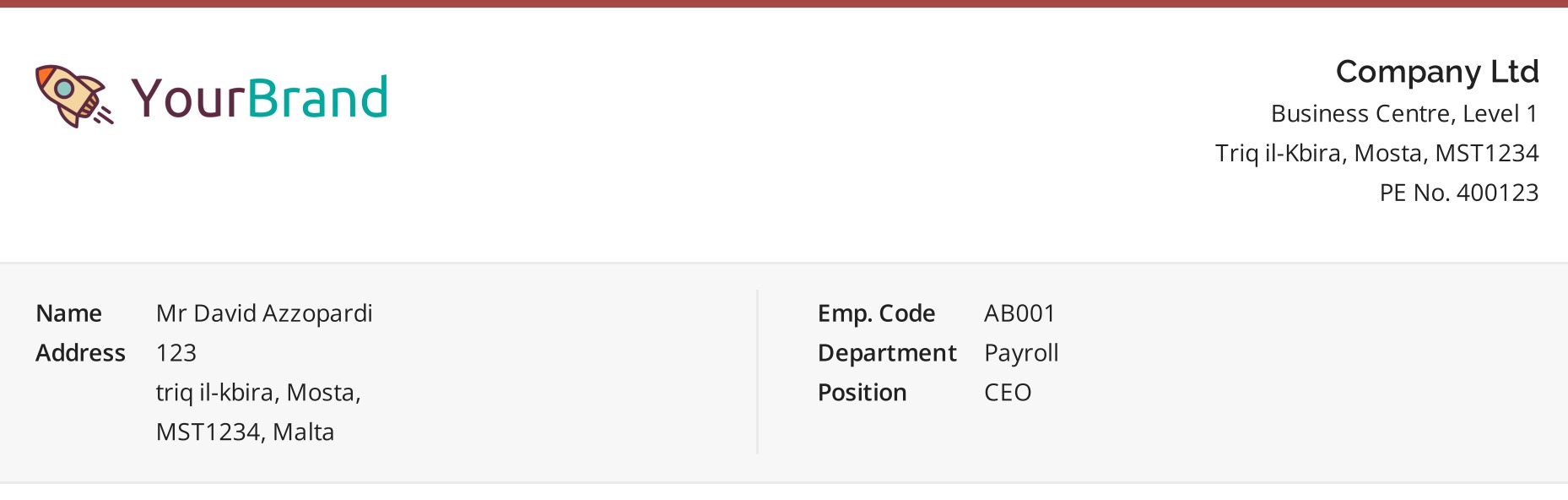Click the vertical divider between columns
1568x500 pixels.
[758, 372]
